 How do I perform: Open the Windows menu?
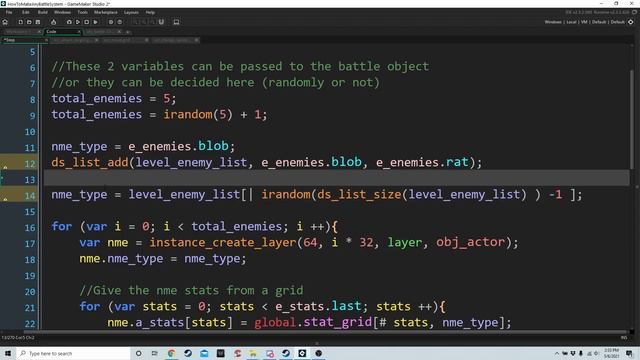click(x=62, y=12)
